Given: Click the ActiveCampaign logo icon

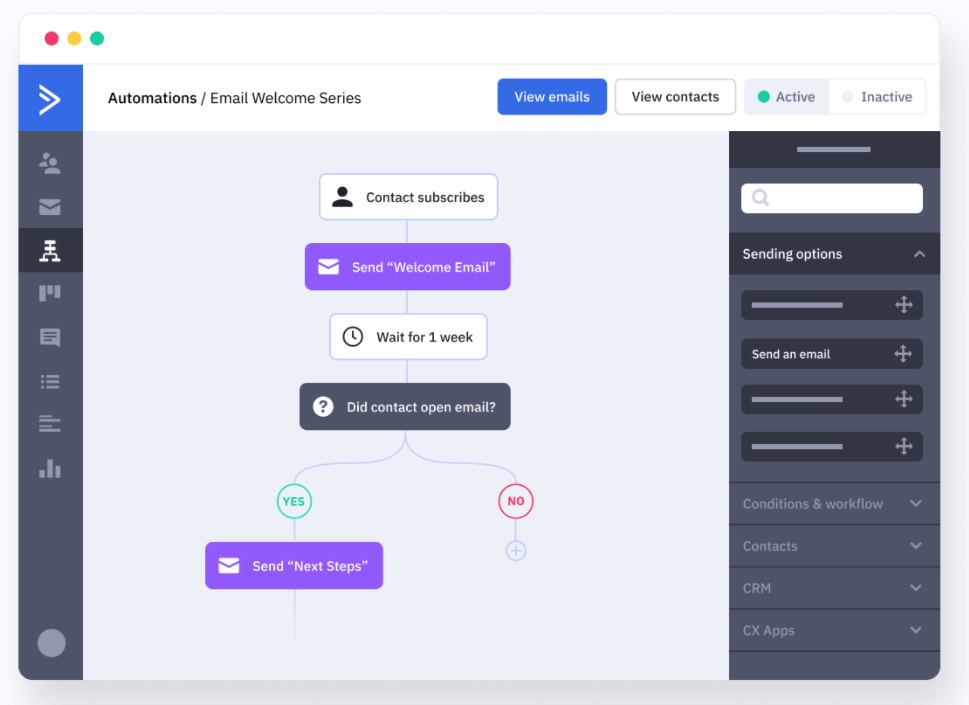Looking at the screenshot, I should click(50, 98).
